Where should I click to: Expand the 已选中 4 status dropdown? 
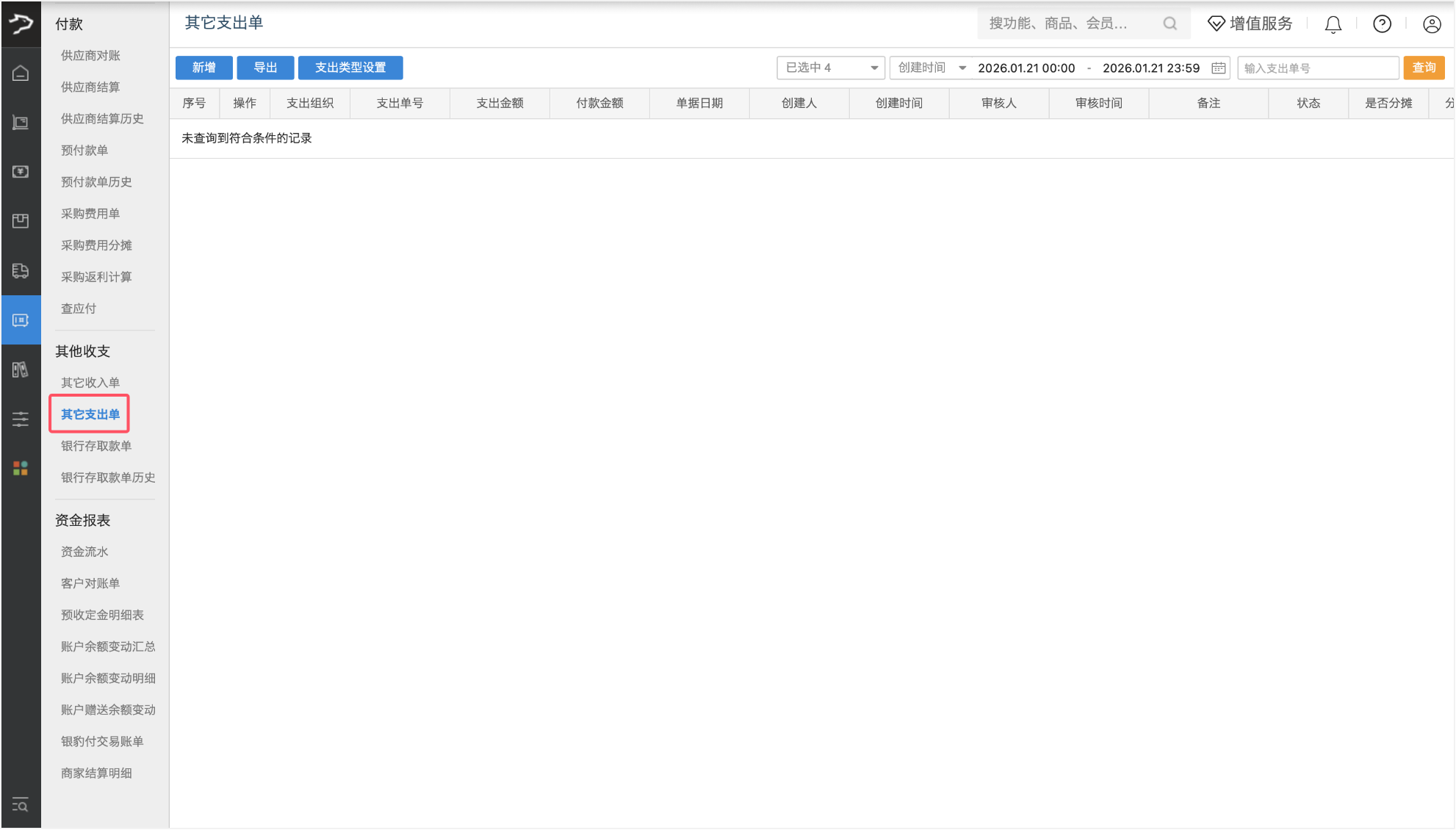830,68
